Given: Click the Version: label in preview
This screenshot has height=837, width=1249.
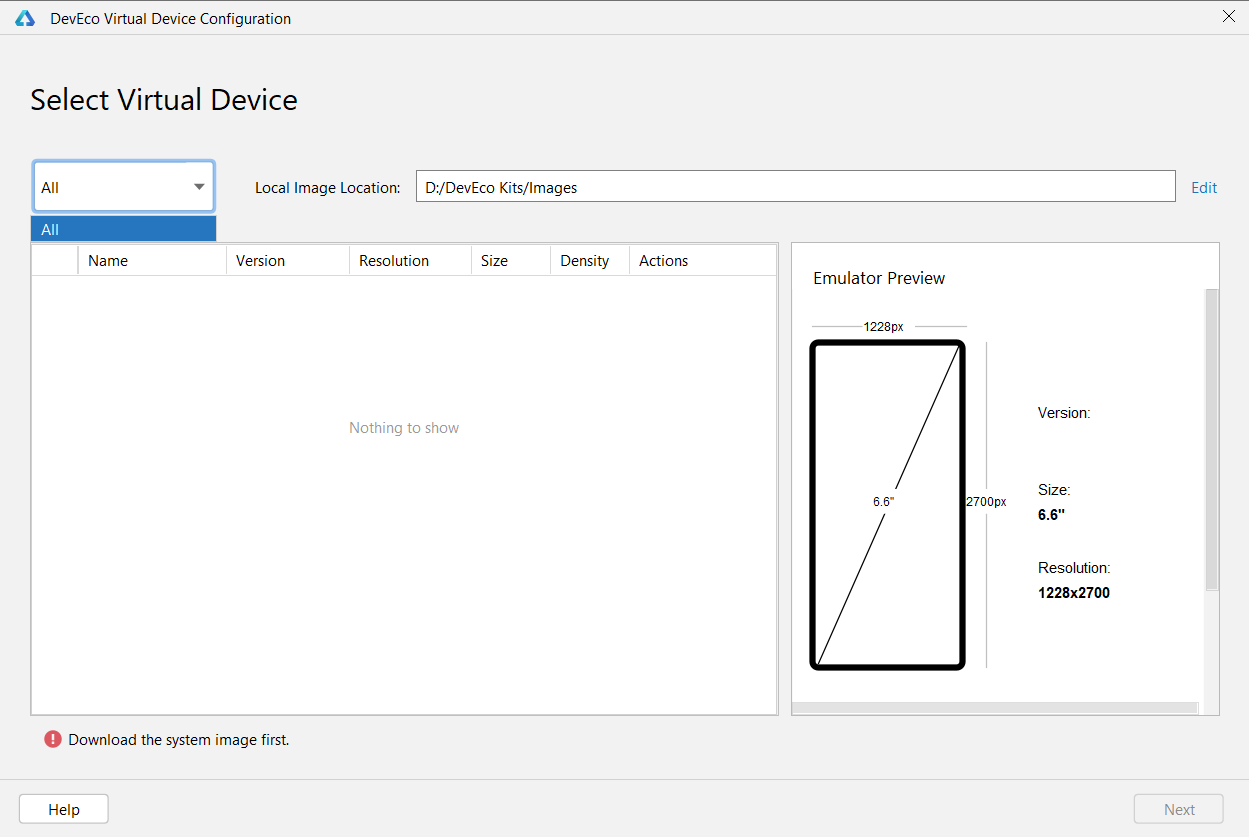Looking at the screenshot, I should pos(1064,412).
